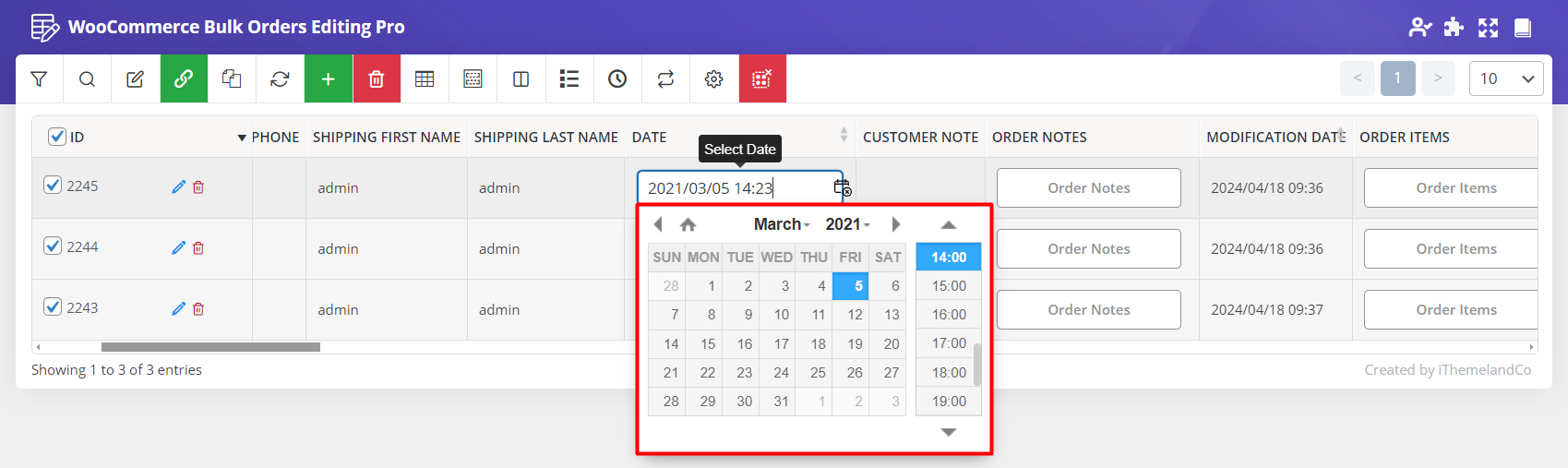Open Order Items for order 2244
The image size is (1568, 468).
(x=1455, y=249)
